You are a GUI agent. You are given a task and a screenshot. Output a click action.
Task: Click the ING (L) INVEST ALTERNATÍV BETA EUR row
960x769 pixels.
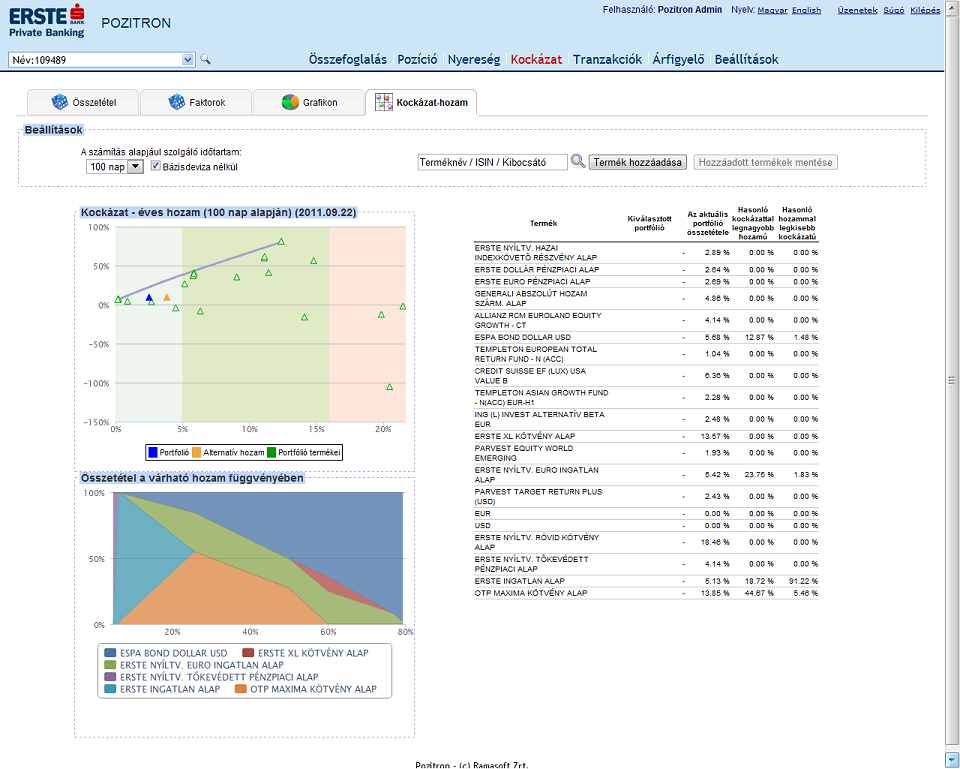point(646,419)
